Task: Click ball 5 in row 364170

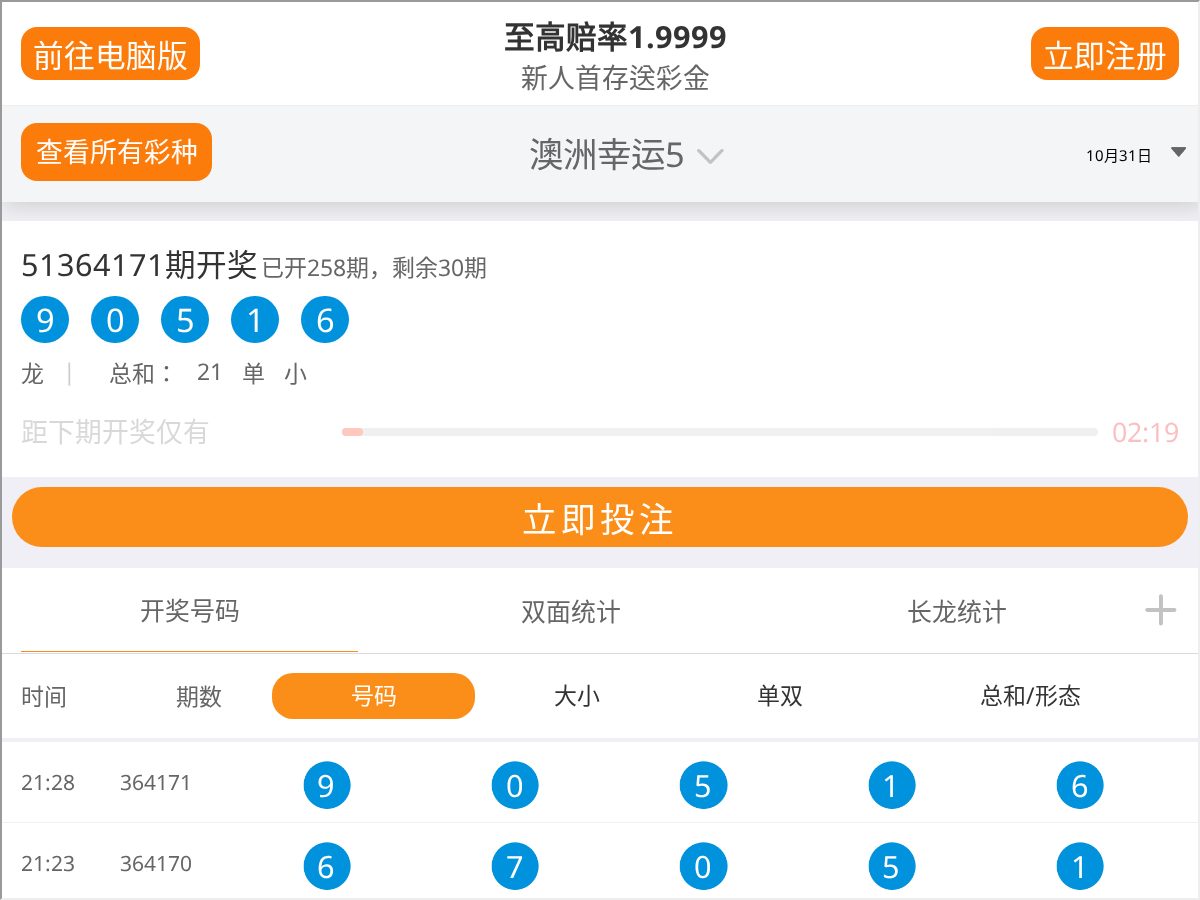Action: pyautogui.click(x=891, y=866)
